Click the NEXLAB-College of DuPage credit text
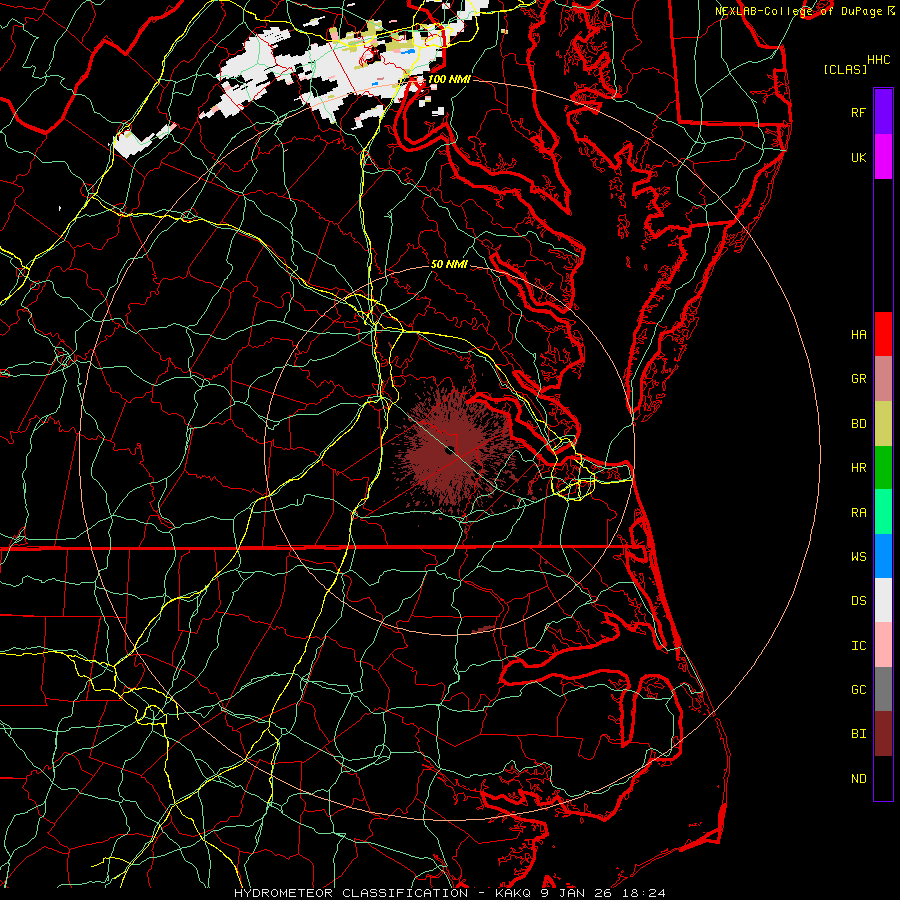 [804, 11]
